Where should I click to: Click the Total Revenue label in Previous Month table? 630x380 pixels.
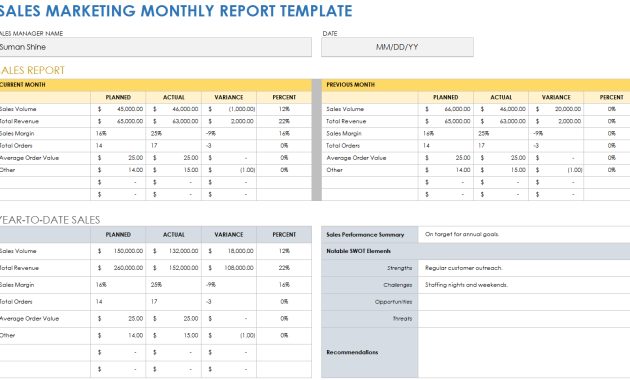[346, 121]
